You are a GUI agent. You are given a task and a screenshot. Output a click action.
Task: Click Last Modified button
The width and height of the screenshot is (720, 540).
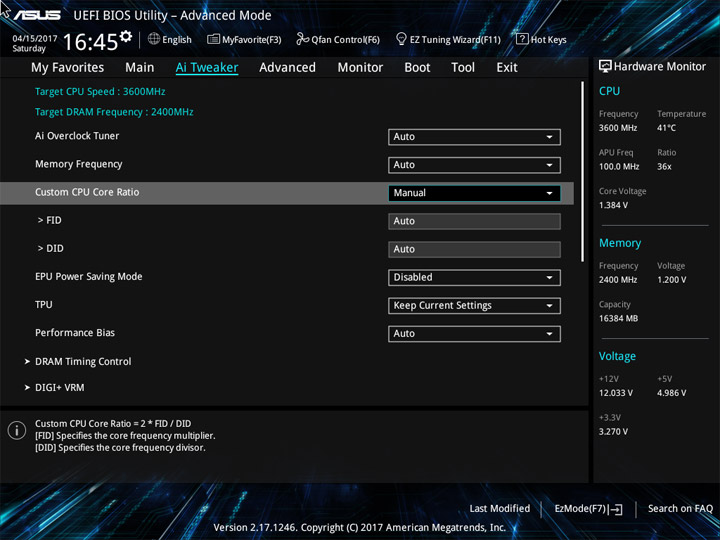500,508
